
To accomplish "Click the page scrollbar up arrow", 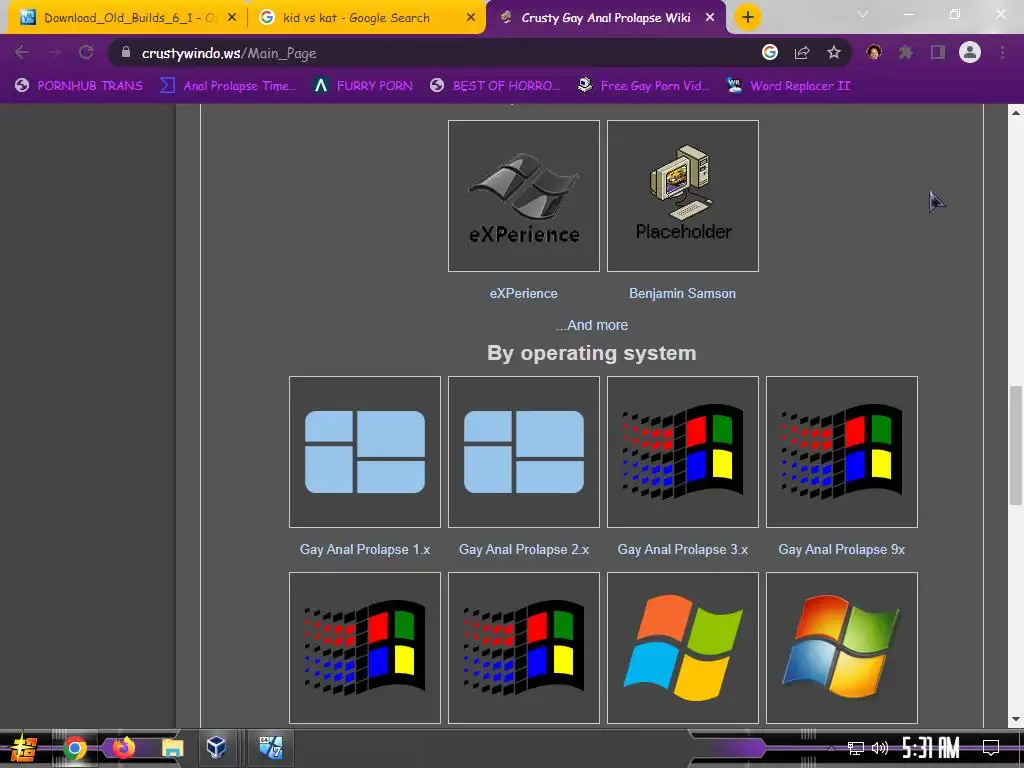I will click(1016, 112).
